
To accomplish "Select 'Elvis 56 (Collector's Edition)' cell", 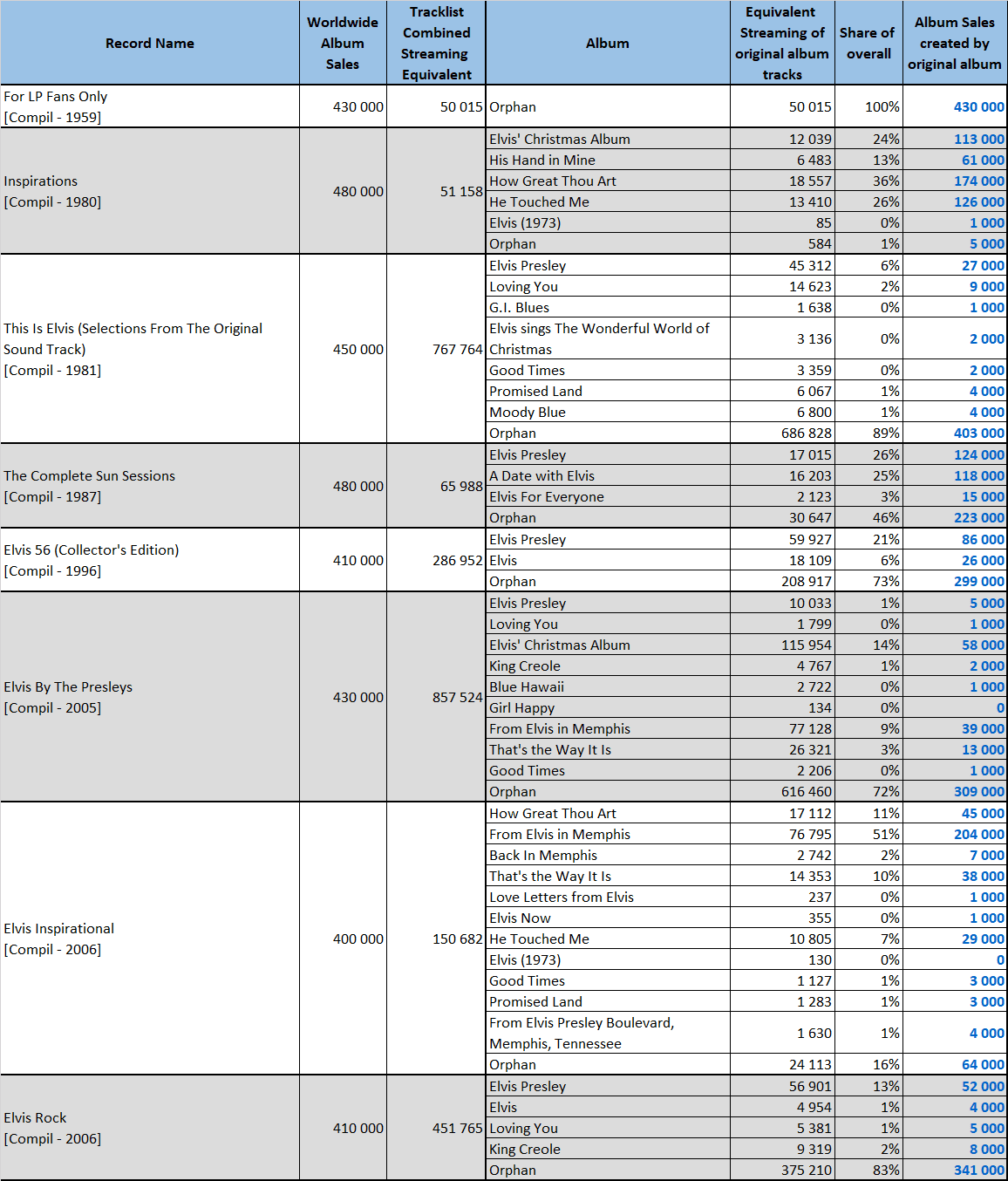I will tap(150, 560).
